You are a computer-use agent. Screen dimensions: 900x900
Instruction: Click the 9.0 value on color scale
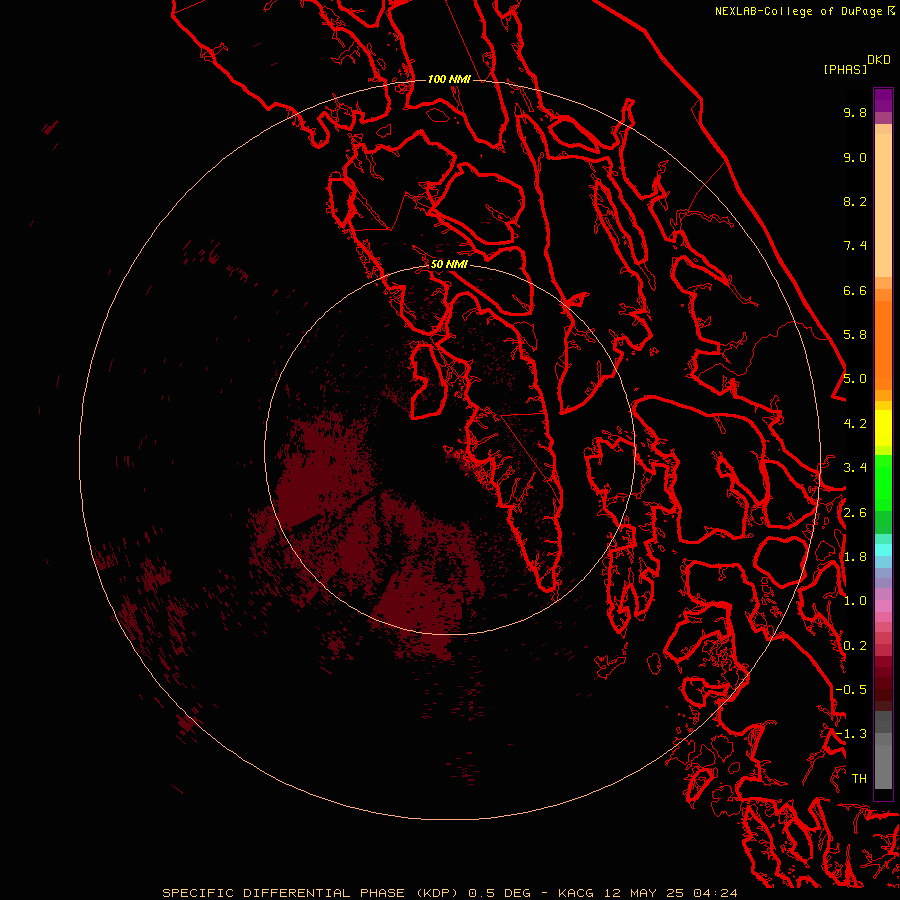point(855,157)
